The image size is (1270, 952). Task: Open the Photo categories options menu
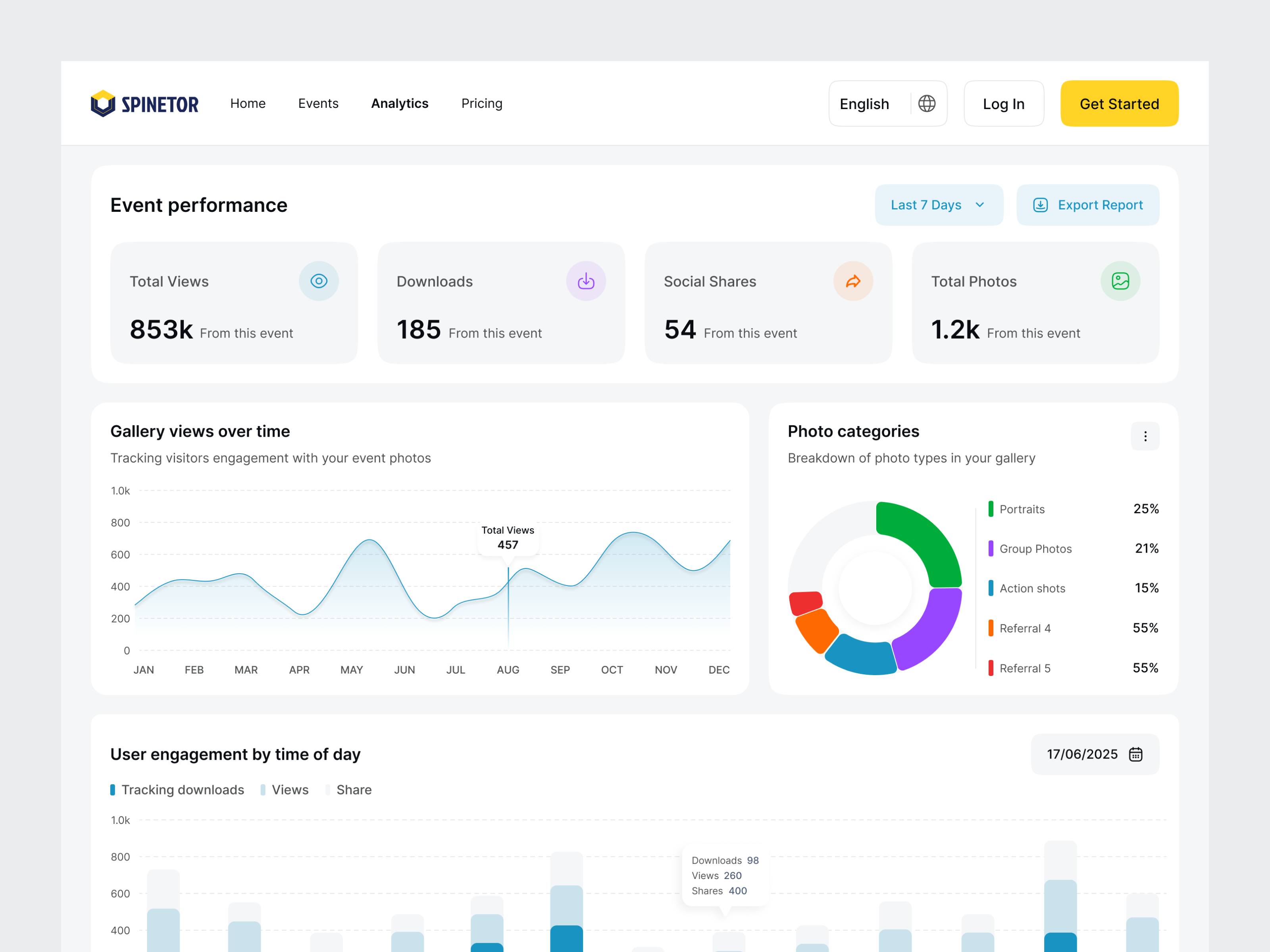pos(1145,436)
